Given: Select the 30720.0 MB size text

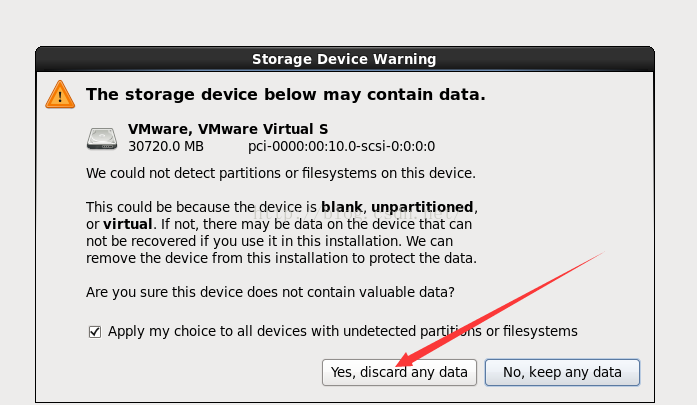Looking at the screenshot, I should 166,146.
